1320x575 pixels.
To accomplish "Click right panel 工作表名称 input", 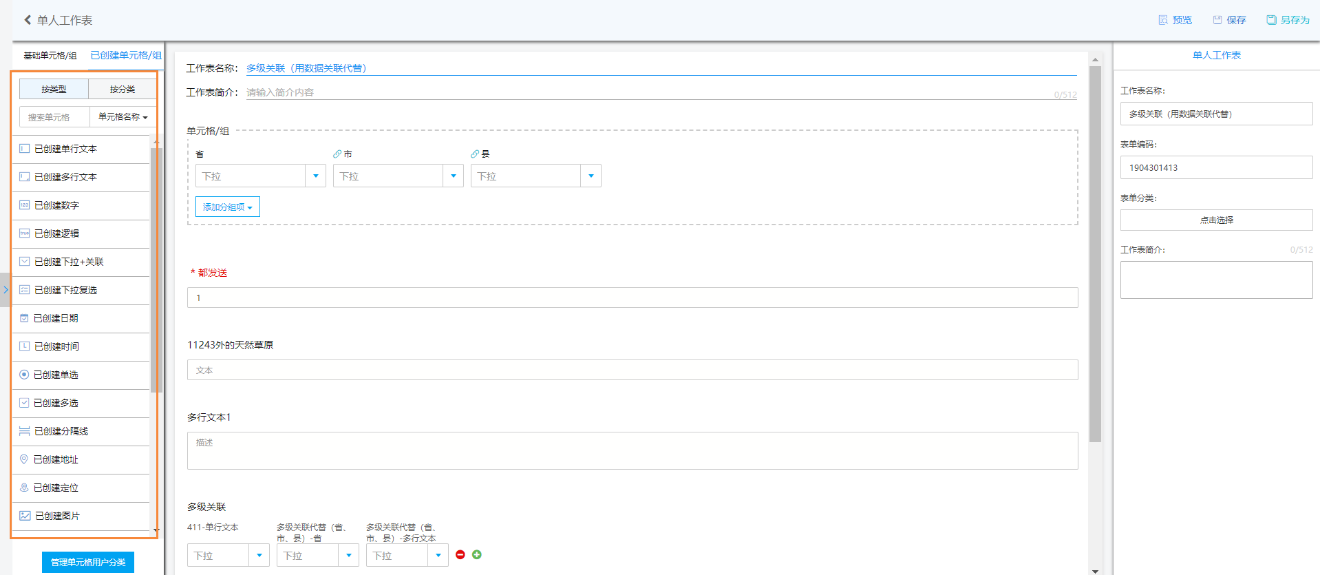I will tap(1216, 114).
